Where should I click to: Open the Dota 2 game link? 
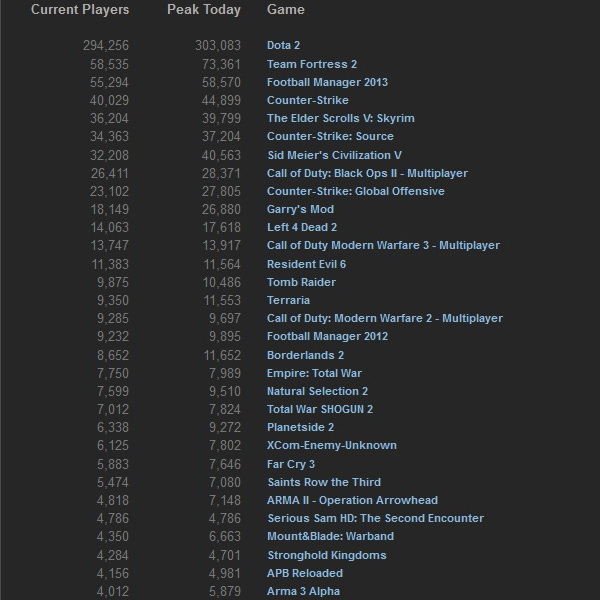(x=283, y=45)
